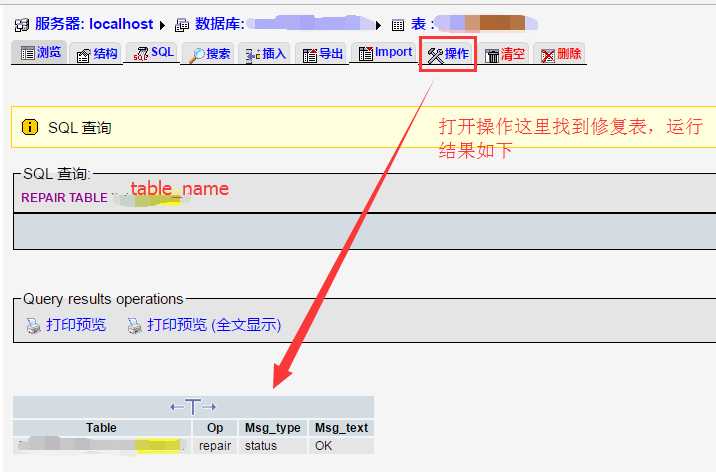Click the SQL script icon
Screen dimensions: 716x472
click(x=141, y=53)
